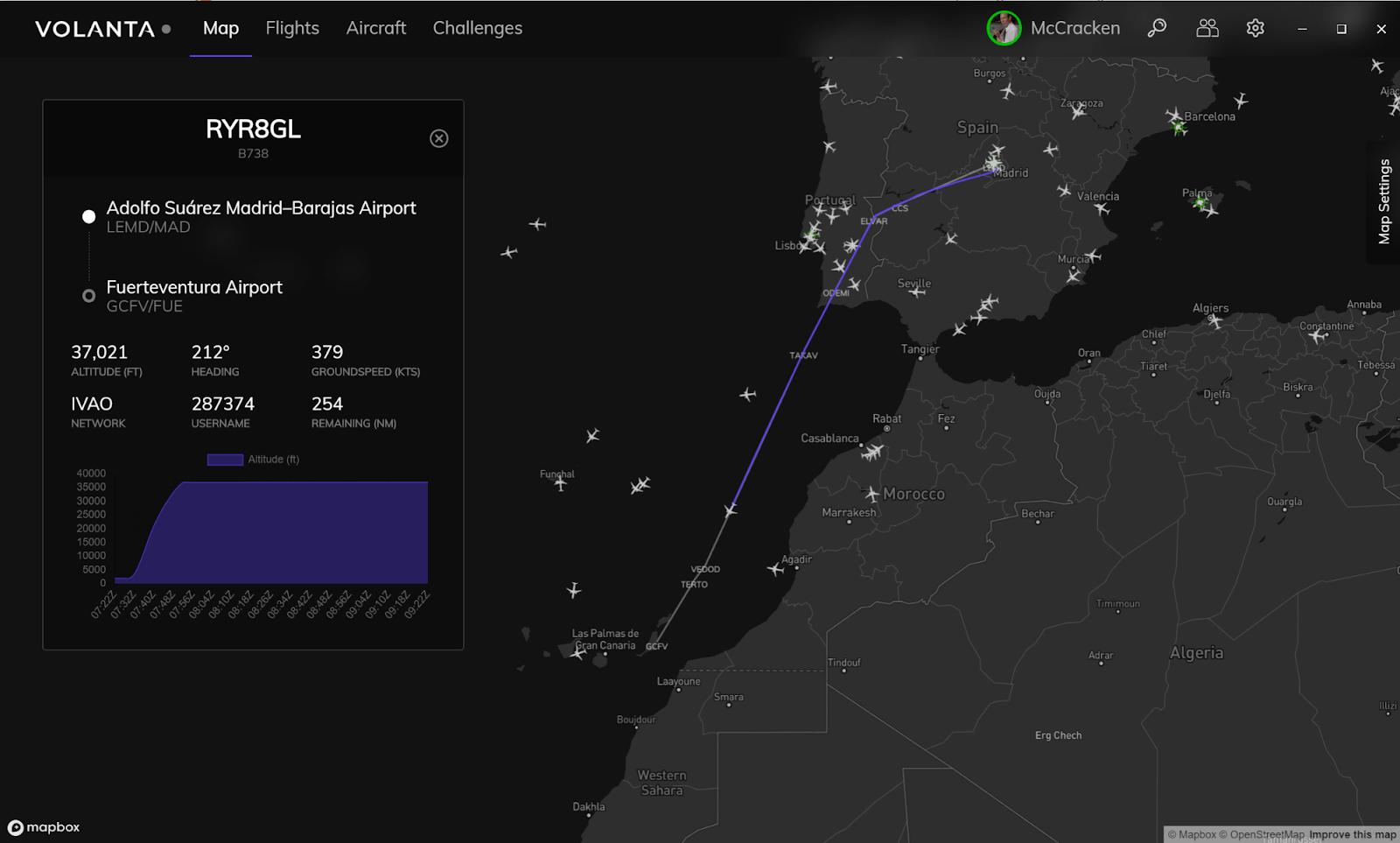The width and height of the screenshot is (1400, 843).
Task: Select the RYR8GL aircraft on the route line
Action: point(731,509)
